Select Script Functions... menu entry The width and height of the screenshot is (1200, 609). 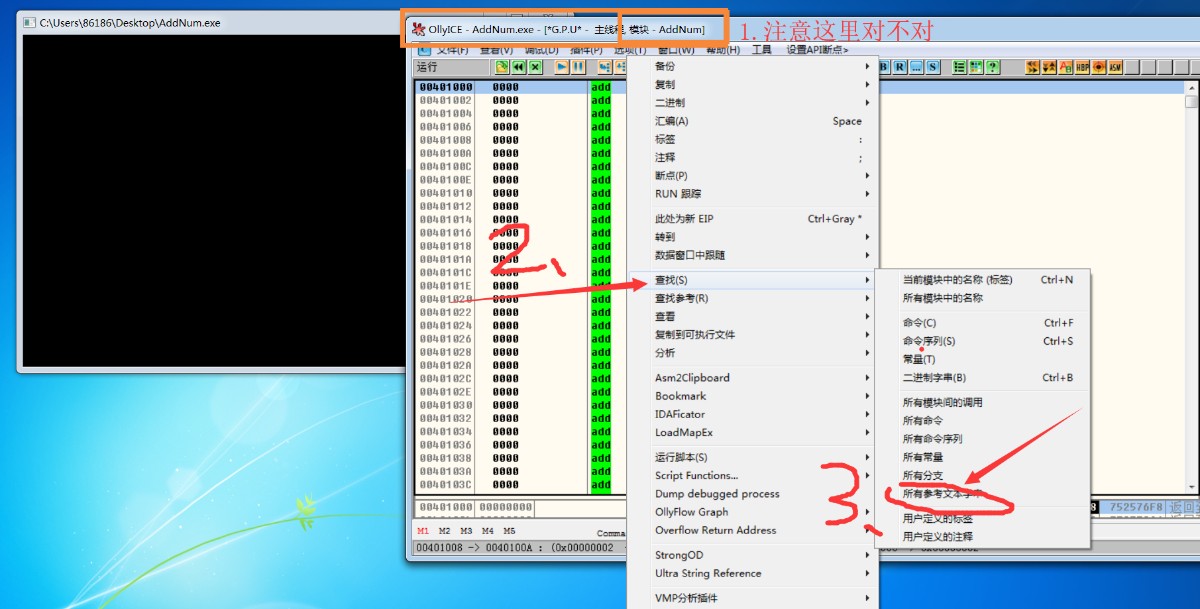[753, 475]
